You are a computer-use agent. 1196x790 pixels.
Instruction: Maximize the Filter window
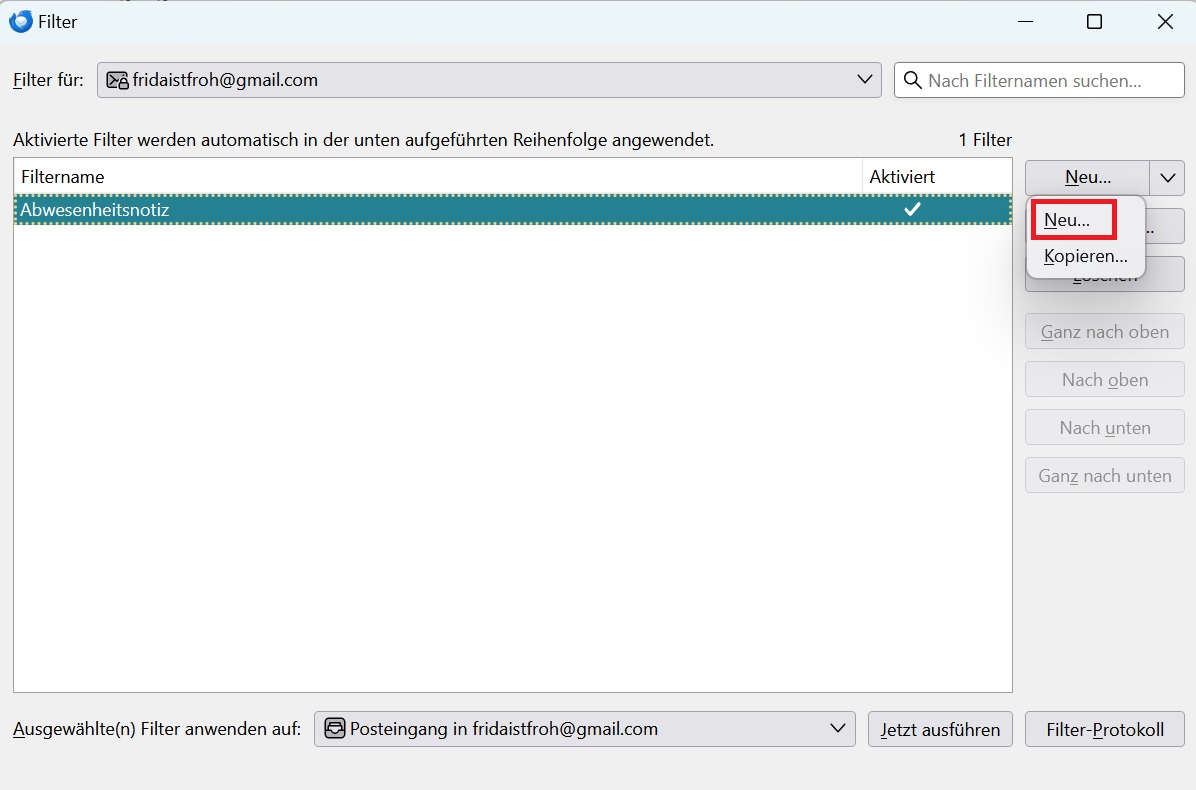1094,22
